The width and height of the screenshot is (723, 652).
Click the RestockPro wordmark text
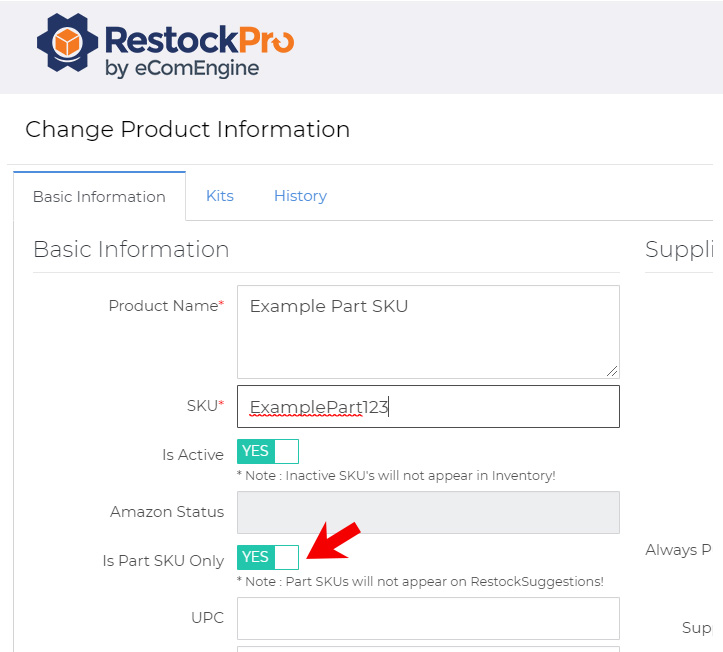198,41
